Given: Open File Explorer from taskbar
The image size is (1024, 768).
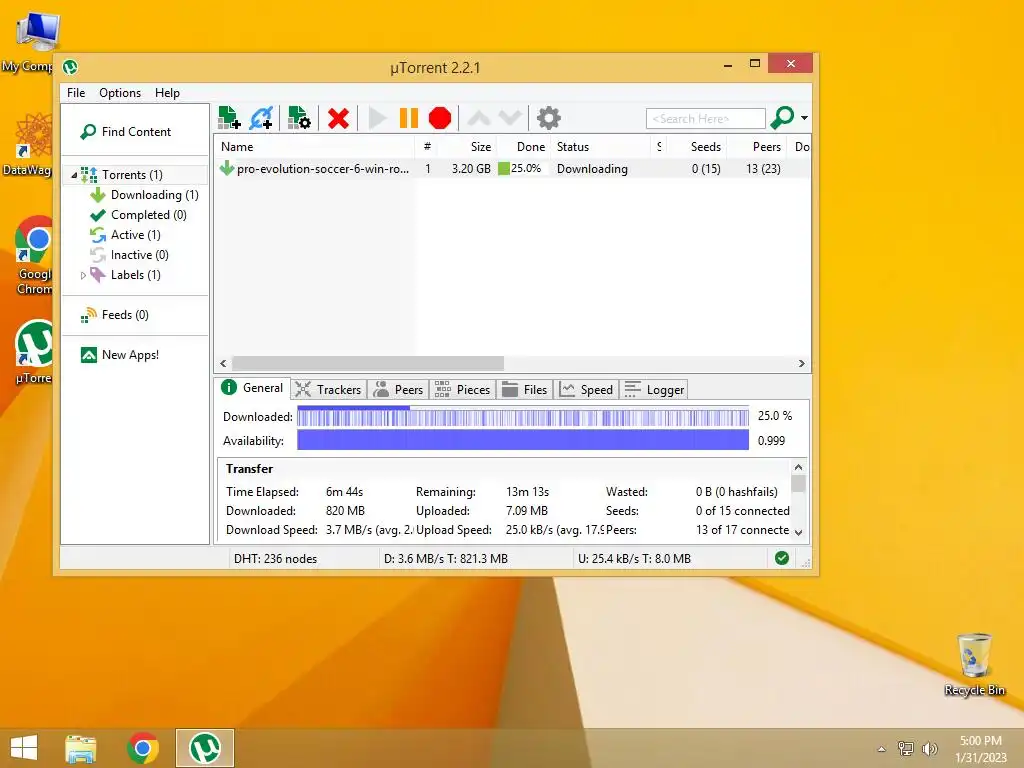Looking at the screenshot, I should click(81, 748).
